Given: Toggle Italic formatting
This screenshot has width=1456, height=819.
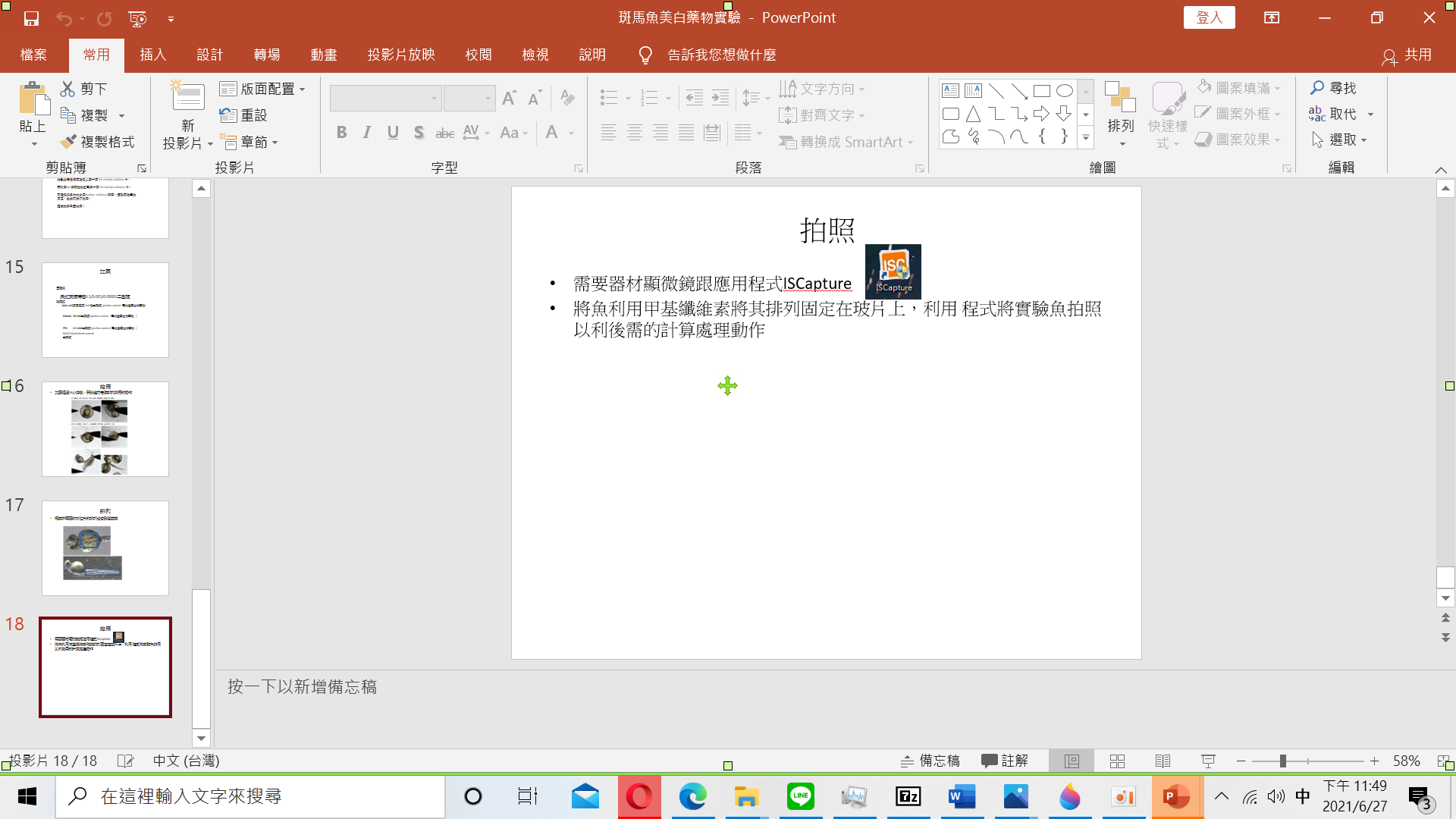Looking at the screenshot, I should 367,133.
